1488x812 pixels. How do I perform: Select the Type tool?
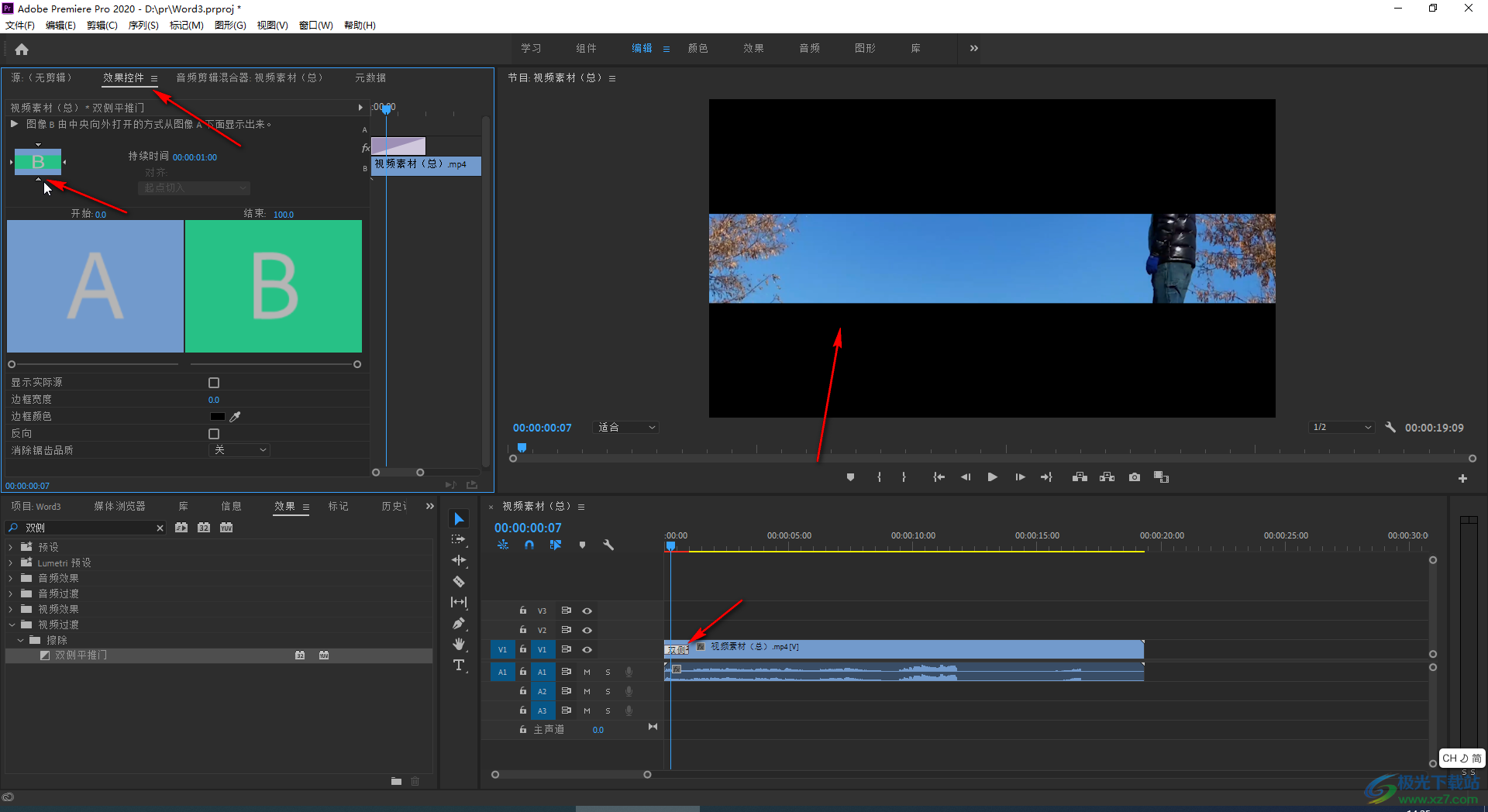point(459,665)
